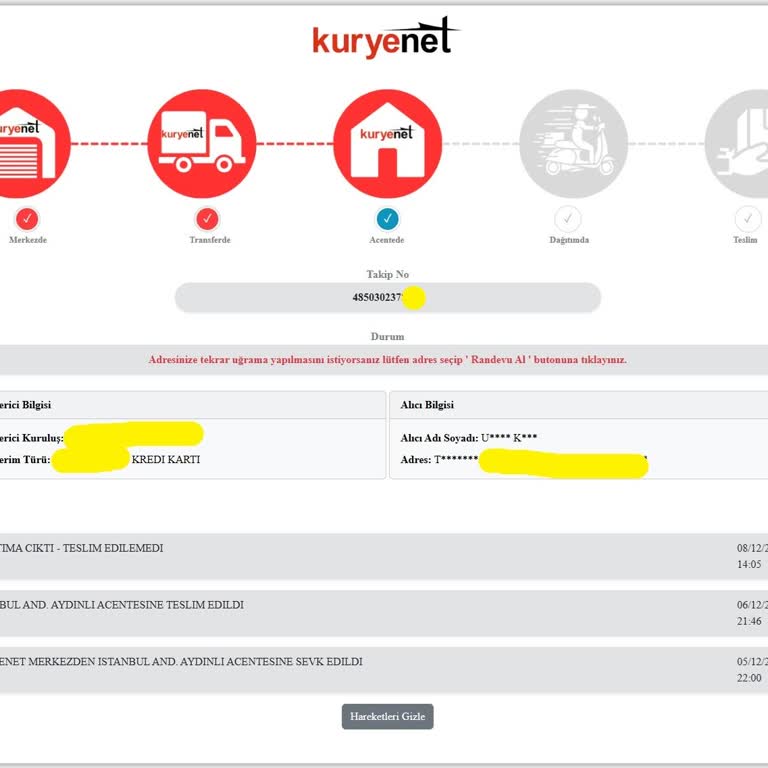Click the 'Alıcı Bilgisi' panel header
This screenshot has width=768, height=768.
pos(578,405)
